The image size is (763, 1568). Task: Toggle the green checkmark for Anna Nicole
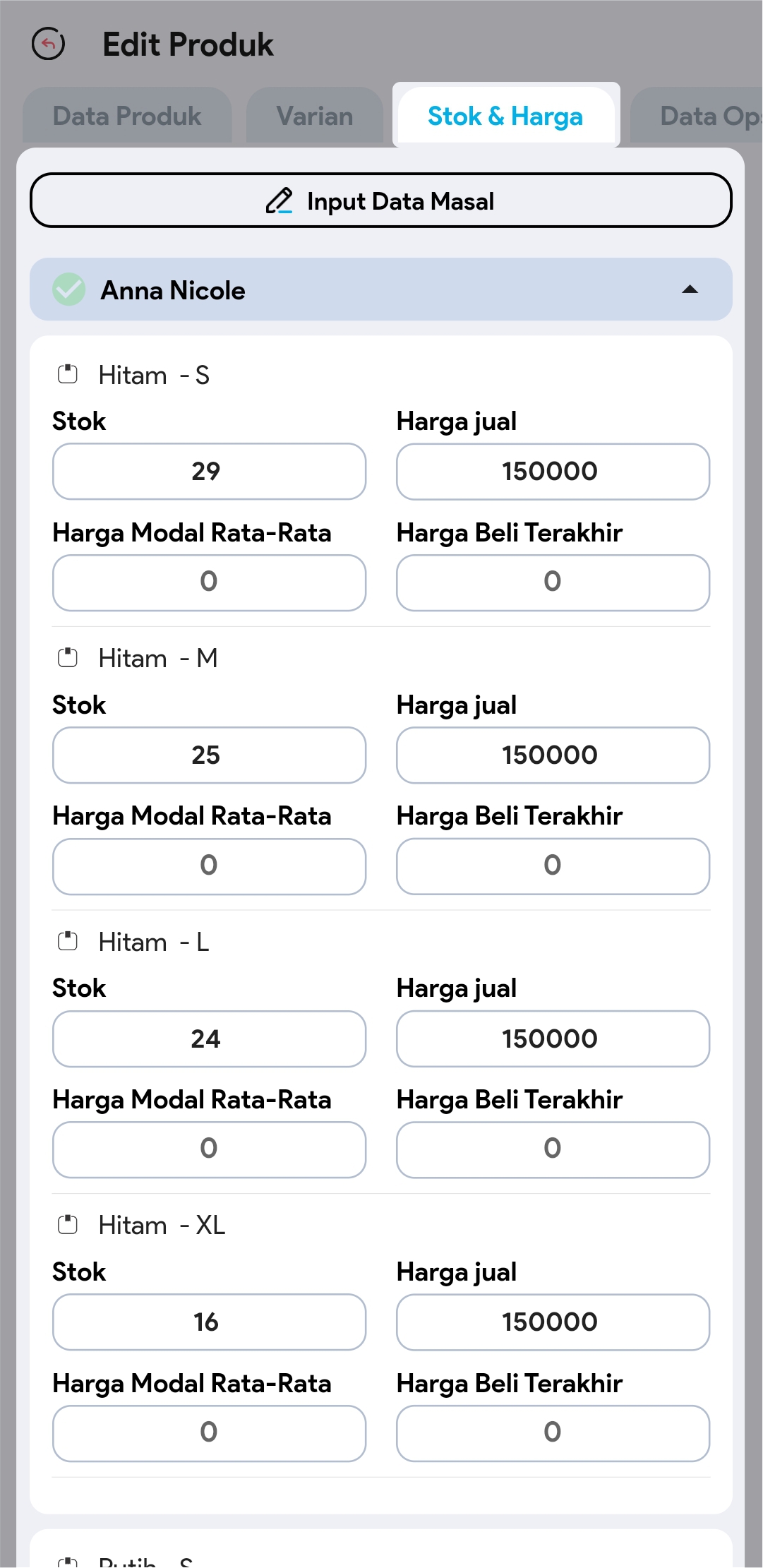point(69,289)
